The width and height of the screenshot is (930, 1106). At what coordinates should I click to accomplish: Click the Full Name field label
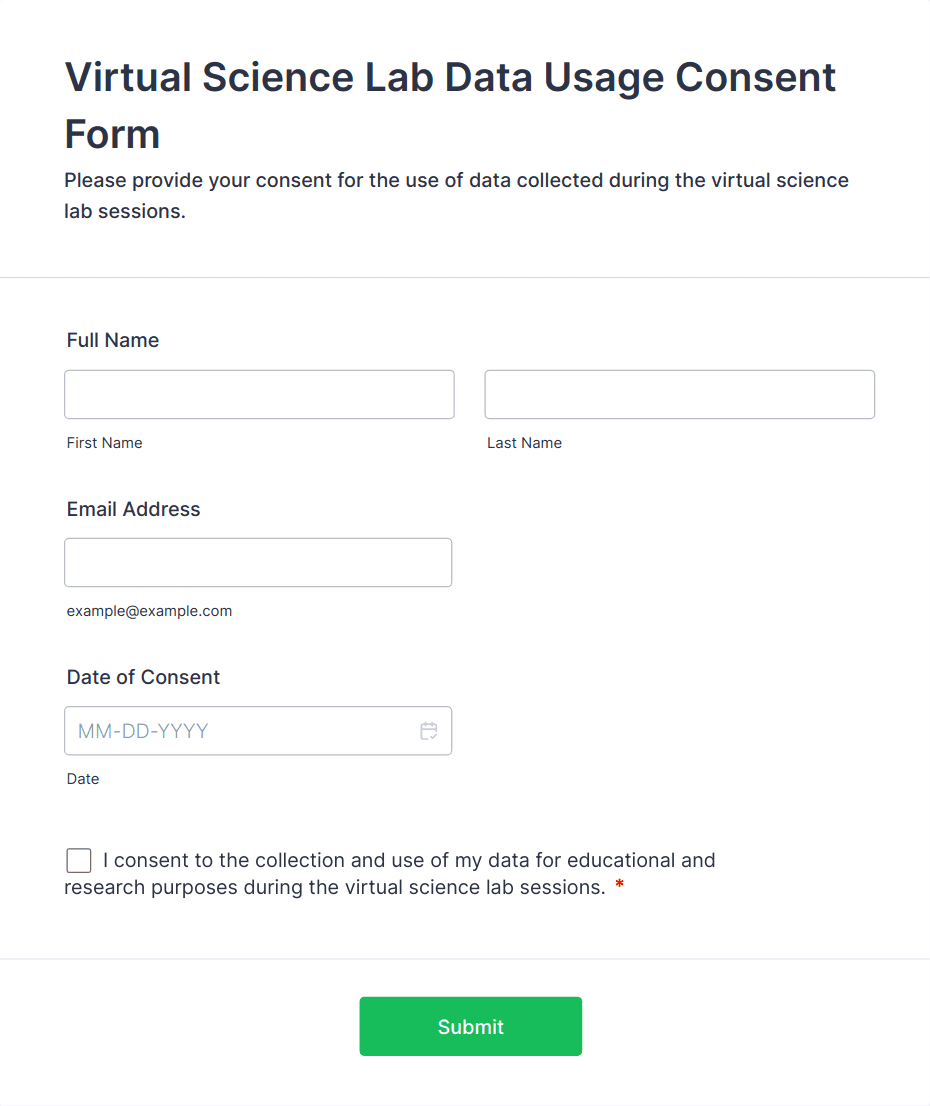(x=113, y=341)
